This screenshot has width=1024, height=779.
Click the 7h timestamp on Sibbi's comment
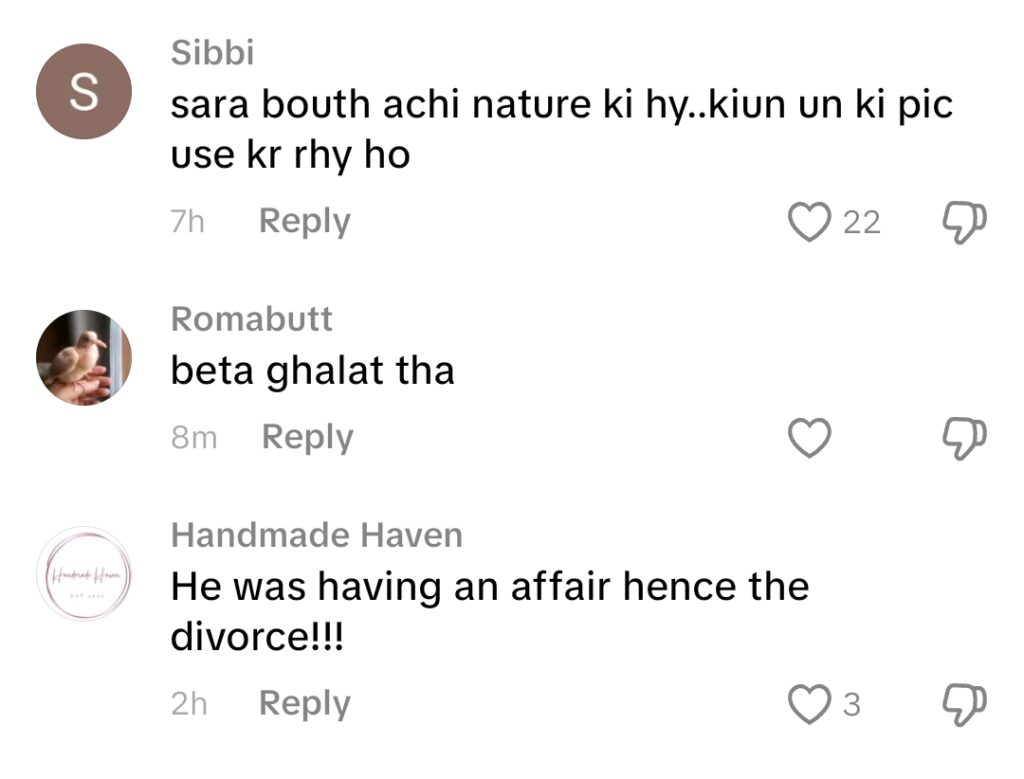[187, 222]
